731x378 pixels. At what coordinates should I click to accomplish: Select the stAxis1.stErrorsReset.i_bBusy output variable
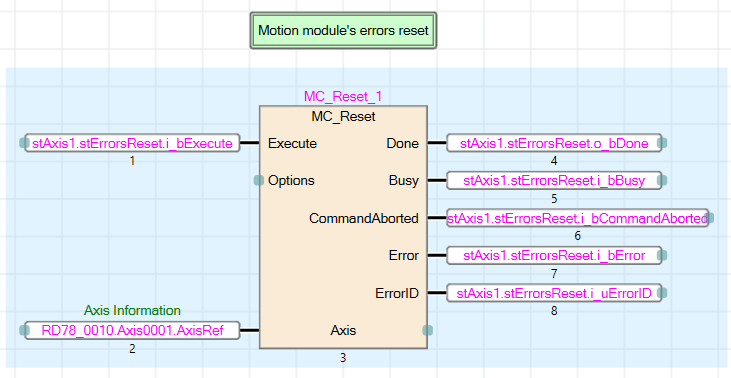[x=554, y=180]
